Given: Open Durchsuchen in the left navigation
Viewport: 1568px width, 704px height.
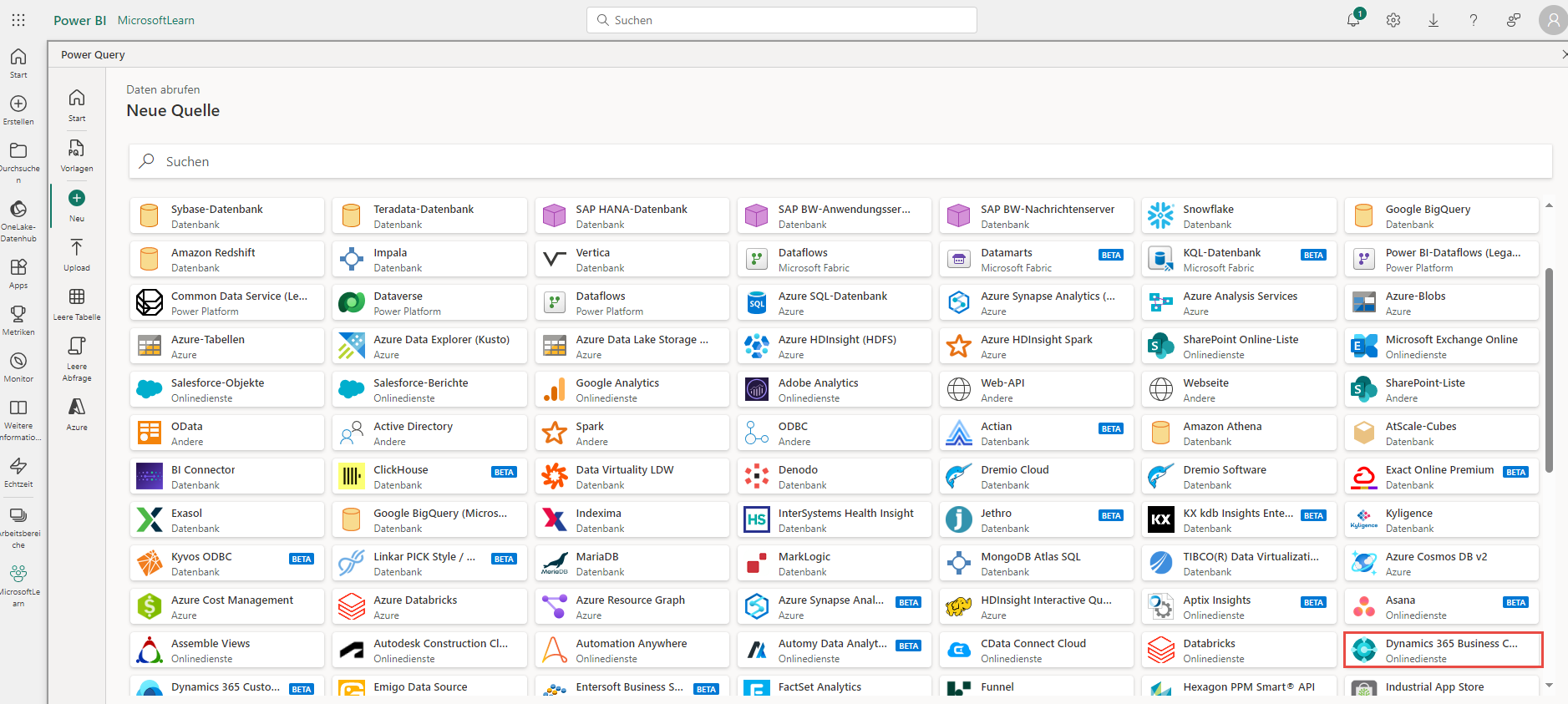Looking at the screenshot, I should tap(18, 162).
